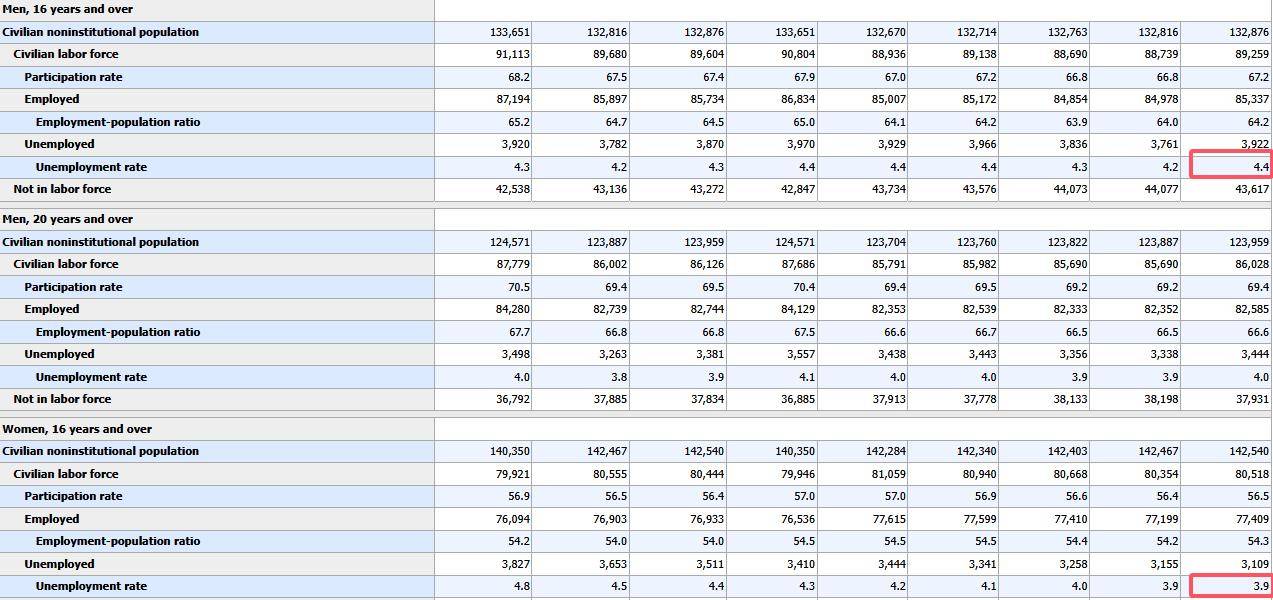Click the 43,617 not in labor force value
Image resolution: width=1273 pixels, height=600 pixels.
[x=1252, y=189]
